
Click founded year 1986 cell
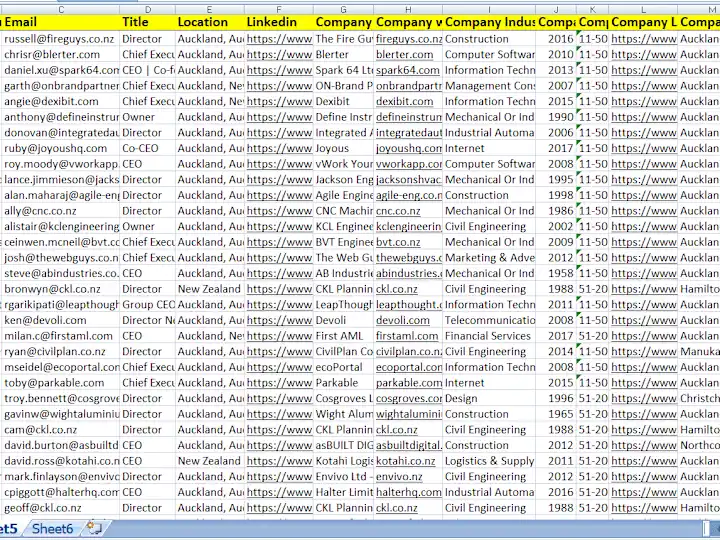point(556,211)
